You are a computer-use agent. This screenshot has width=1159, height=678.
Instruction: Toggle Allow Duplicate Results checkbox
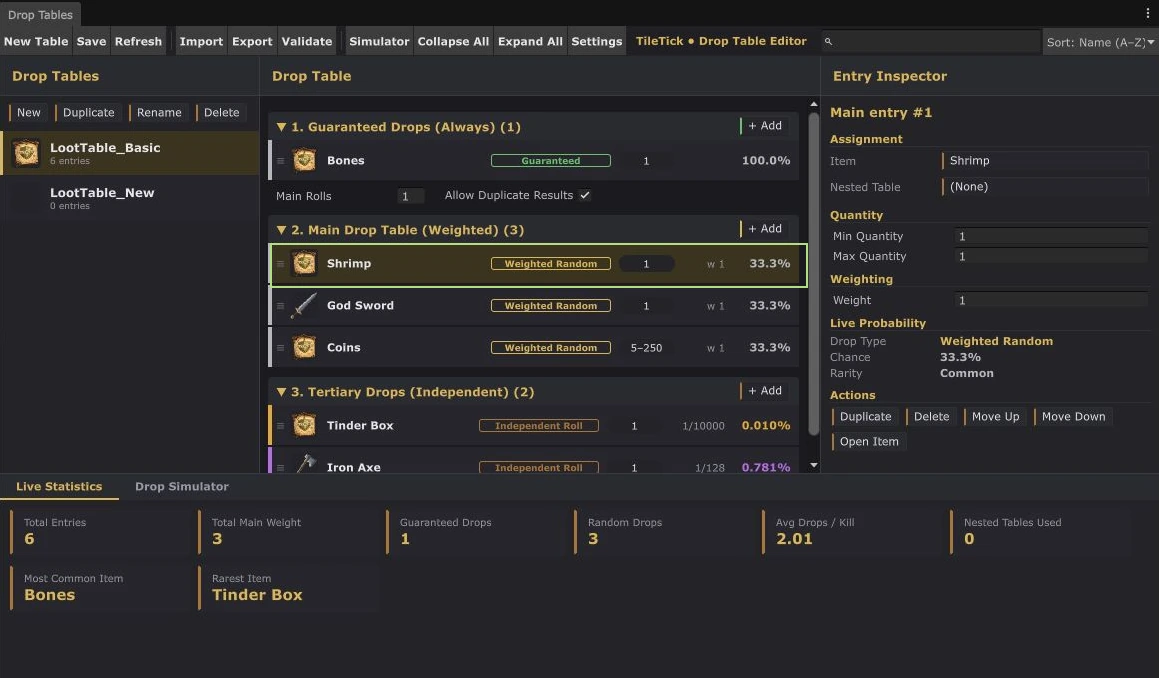[x=585, y=195]
